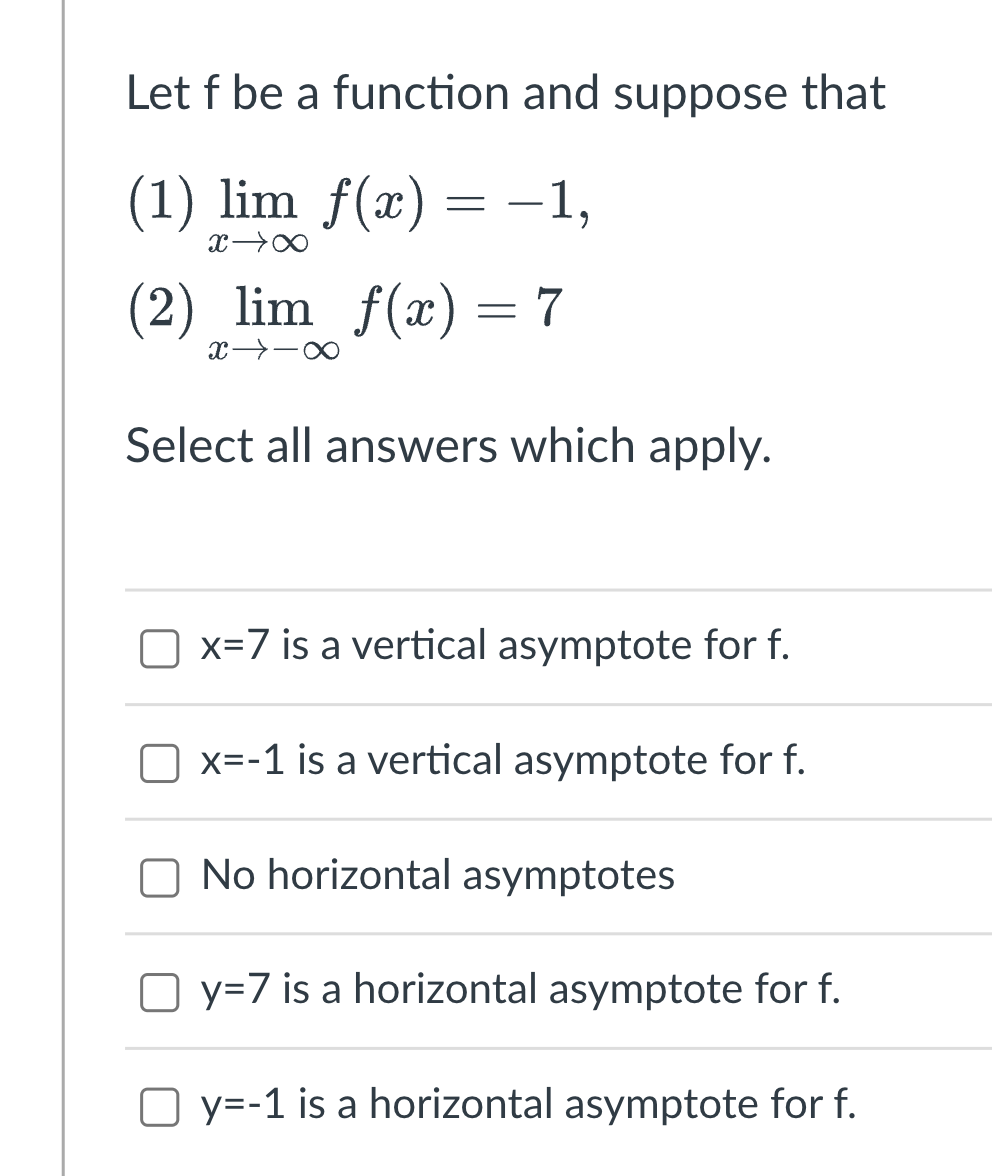
Task: Click the answer text 'x=-1 is a vertical asymptote for f.'
Action: point(503,760)
